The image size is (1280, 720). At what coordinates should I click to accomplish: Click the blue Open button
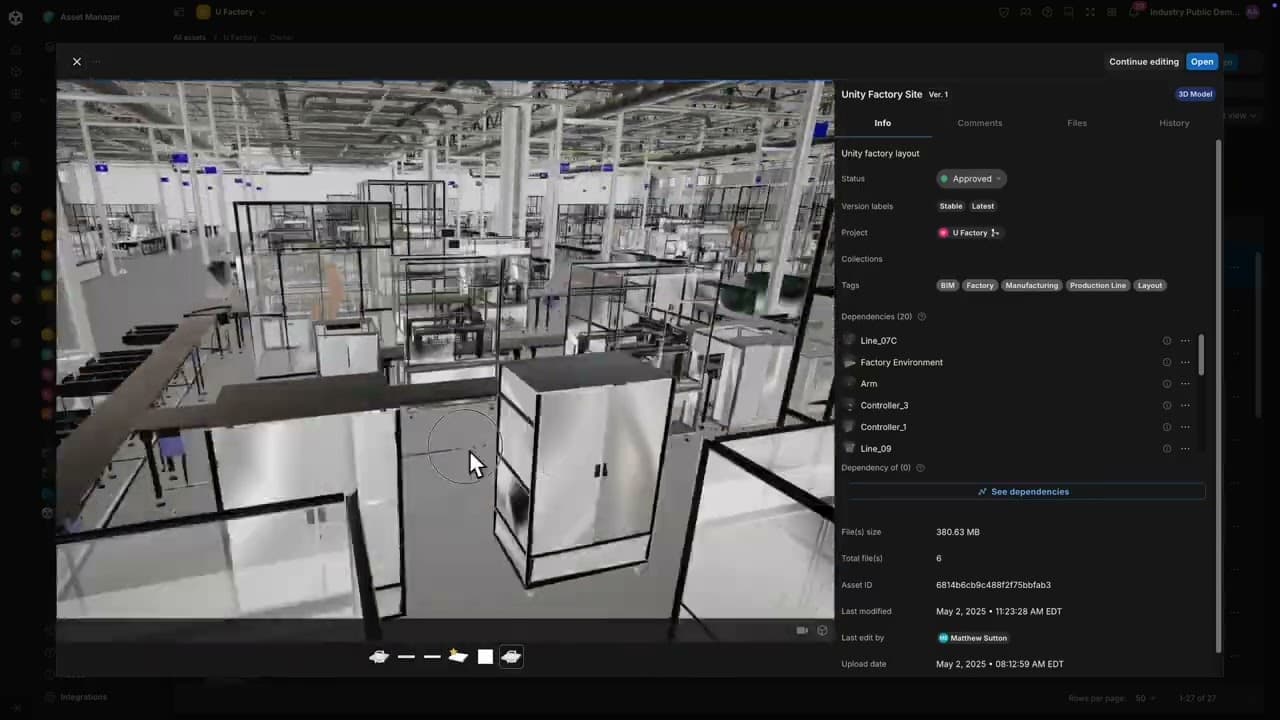[1202, 62]
